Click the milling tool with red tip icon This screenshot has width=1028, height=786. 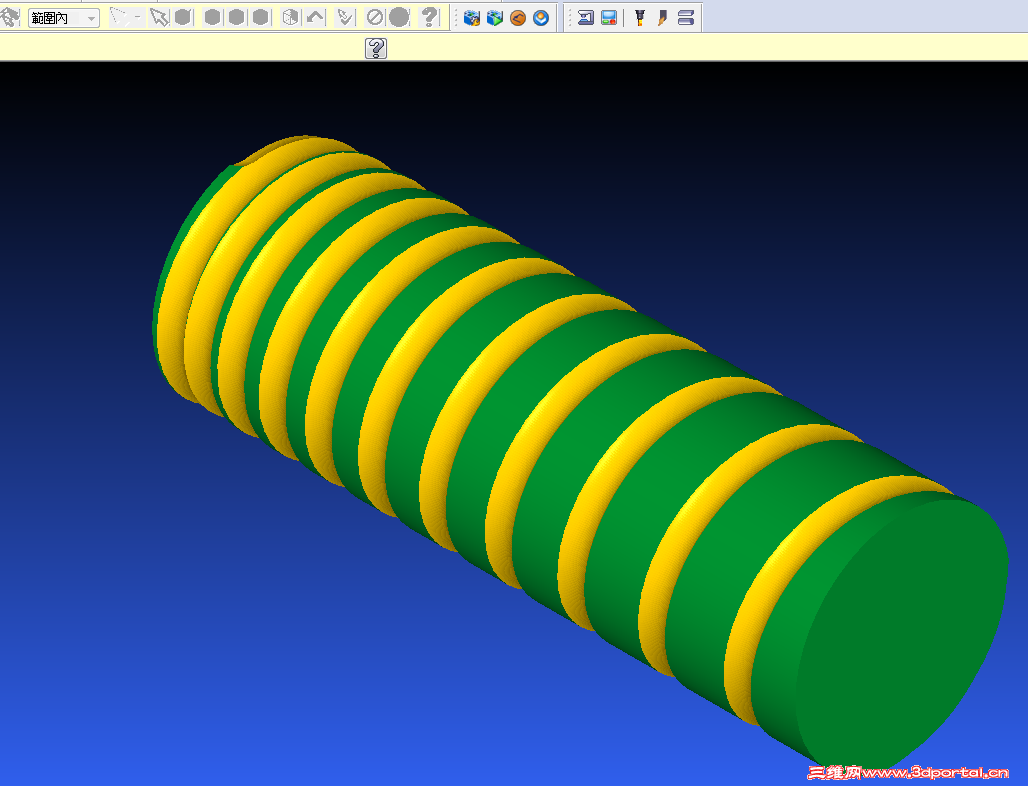tap(640, 18)
